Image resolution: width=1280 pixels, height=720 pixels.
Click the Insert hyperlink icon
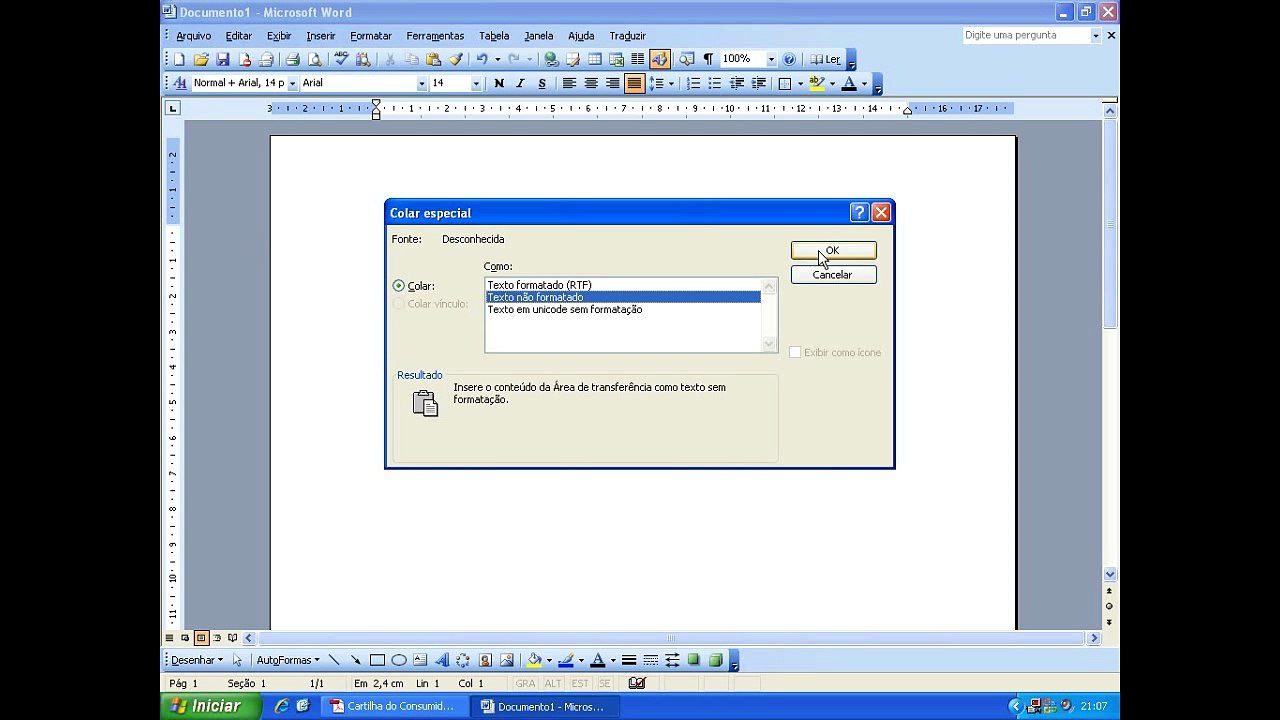(x=551, y=60)
